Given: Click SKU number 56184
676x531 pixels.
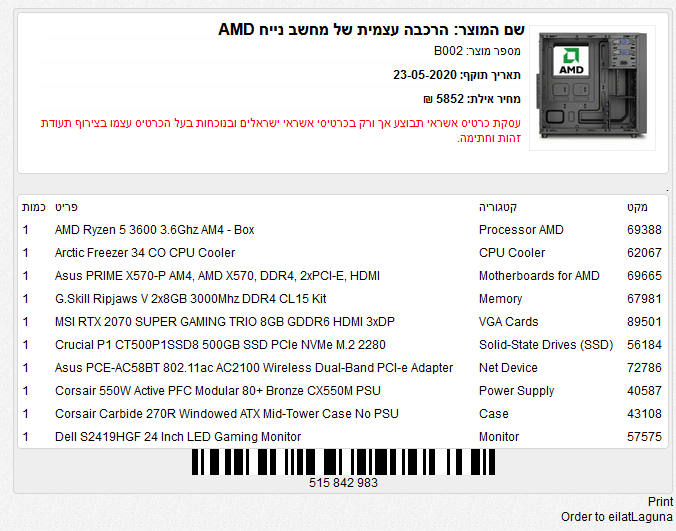Looking at the screenshot, I should click(644, 345).
